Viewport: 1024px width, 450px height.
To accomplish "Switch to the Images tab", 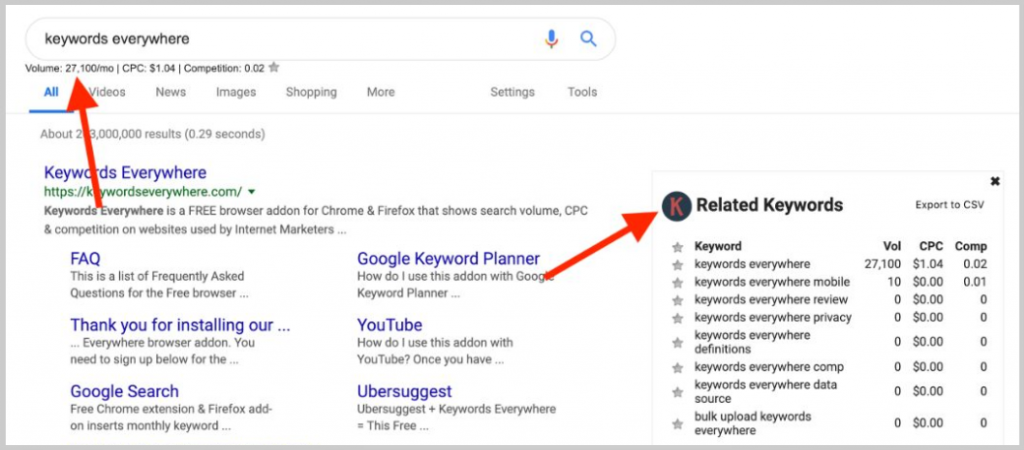I will 236,92.
